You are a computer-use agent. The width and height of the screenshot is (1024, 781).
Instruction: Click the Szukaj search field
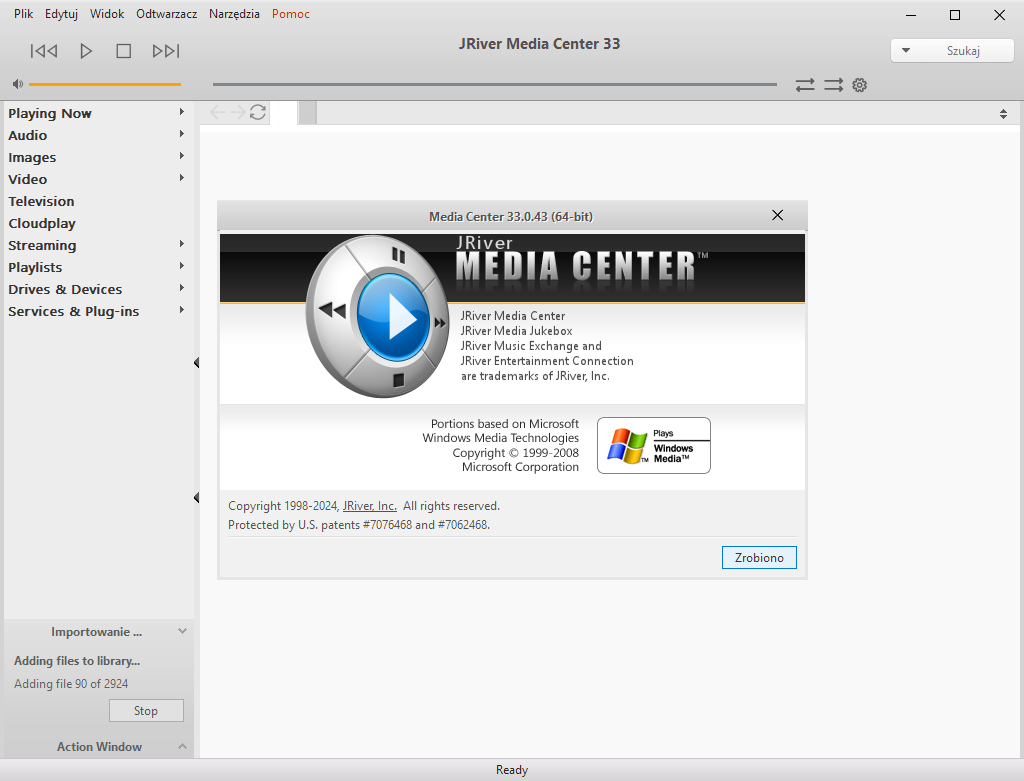(x=963, y=50)
